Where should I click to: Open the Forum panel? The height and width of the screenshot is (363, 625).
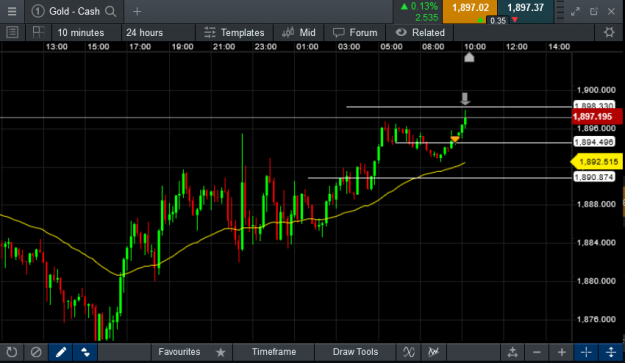(355, 33)
